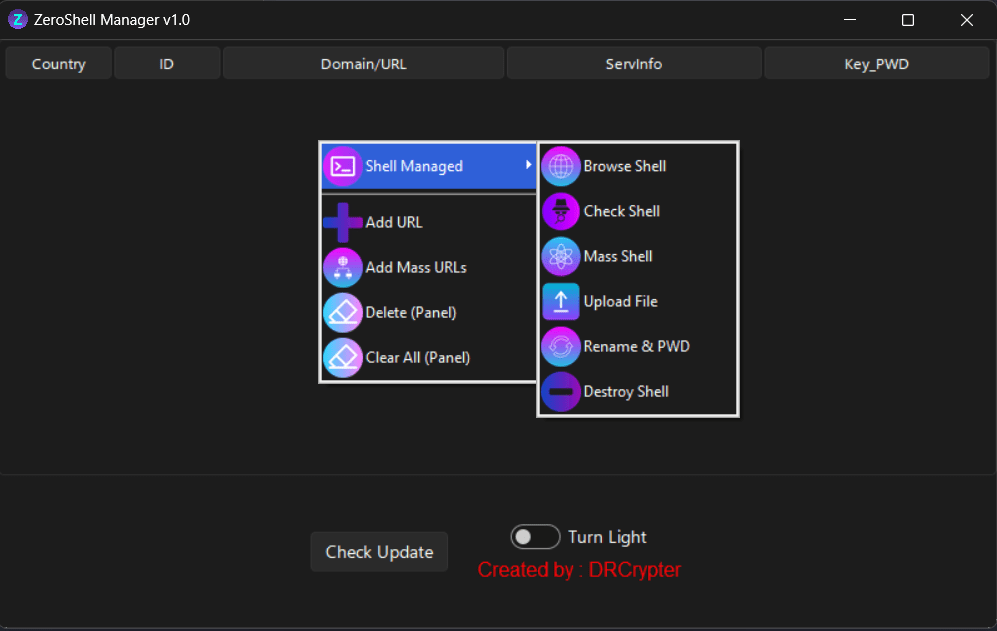This screenshot has width=997, height=631.
Task: Expand the Shell Managed submenu arrow
Action: [x=527, y=166]
